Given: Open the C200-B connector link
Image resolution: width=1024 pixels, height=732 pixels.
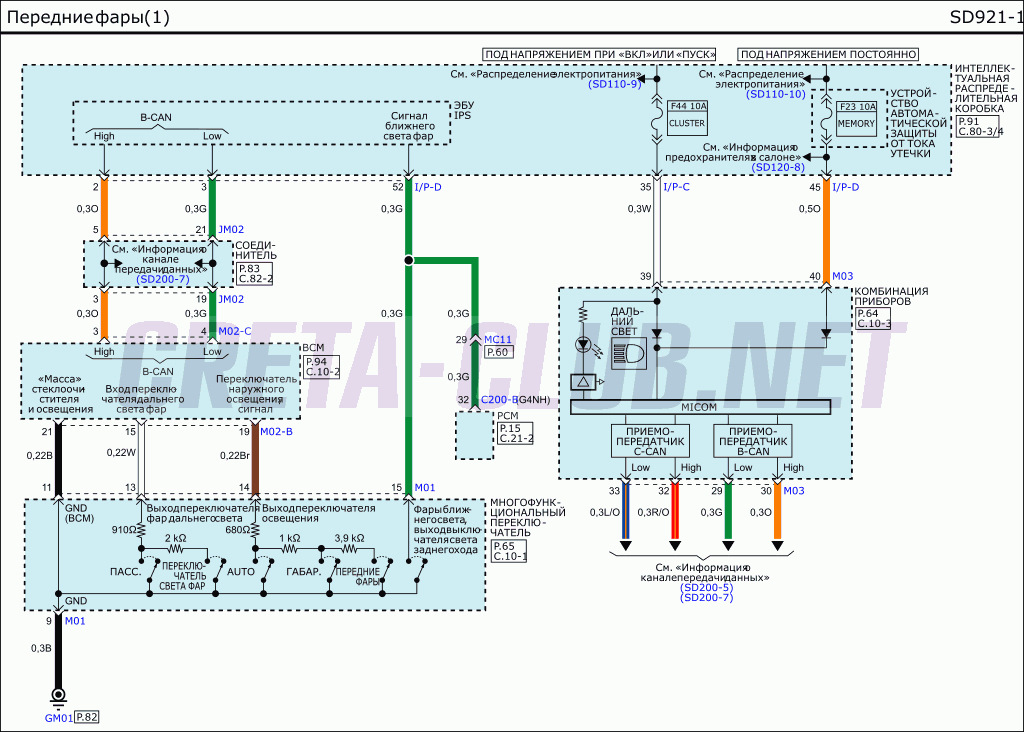Looking at the screenshot, I should tap(498, 400).
